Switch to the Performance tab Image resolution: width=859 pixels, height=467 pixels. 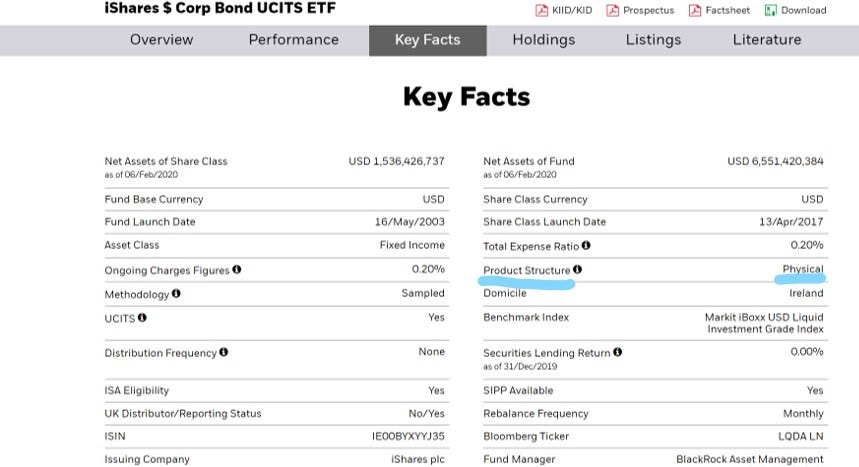coord(294,40)
